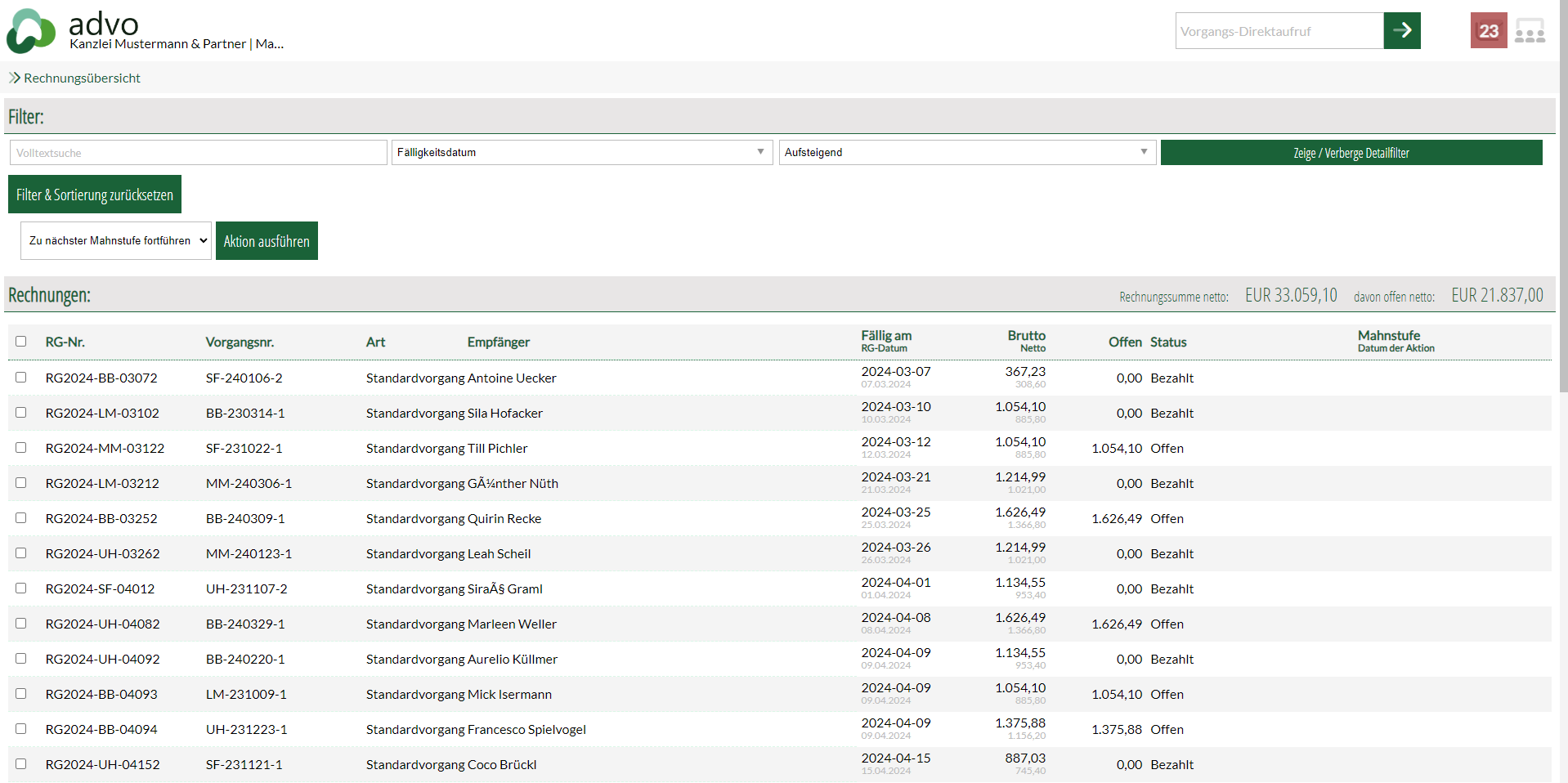
Task: Click Filter & Sortierung zurücksetzen button
Action: pyautogui.click(x=95, y=195)
